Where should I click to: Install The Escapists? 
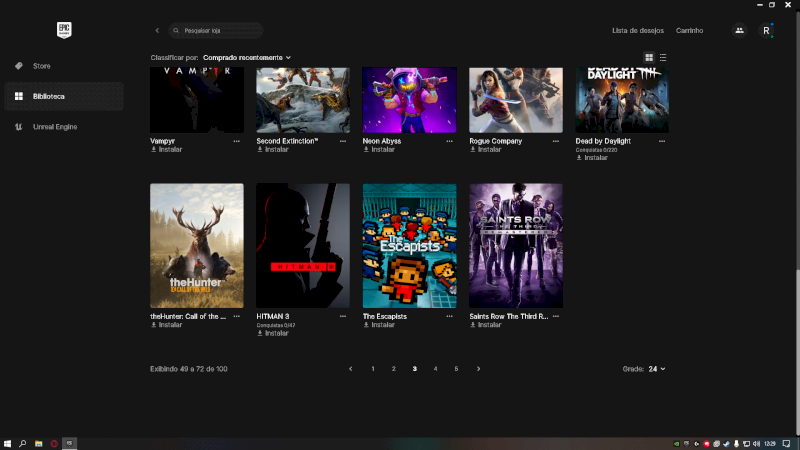coord(379,324)
